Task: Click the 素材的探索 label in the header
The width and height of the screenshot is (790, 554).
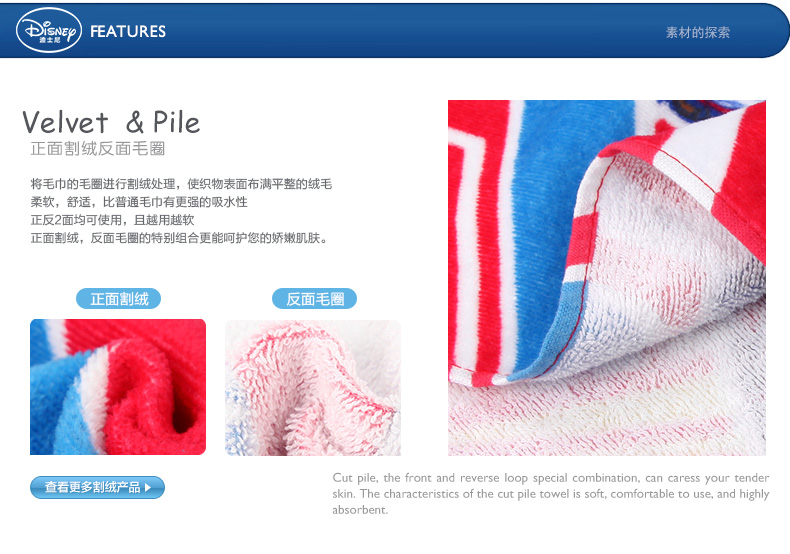Action: (698, 33)
